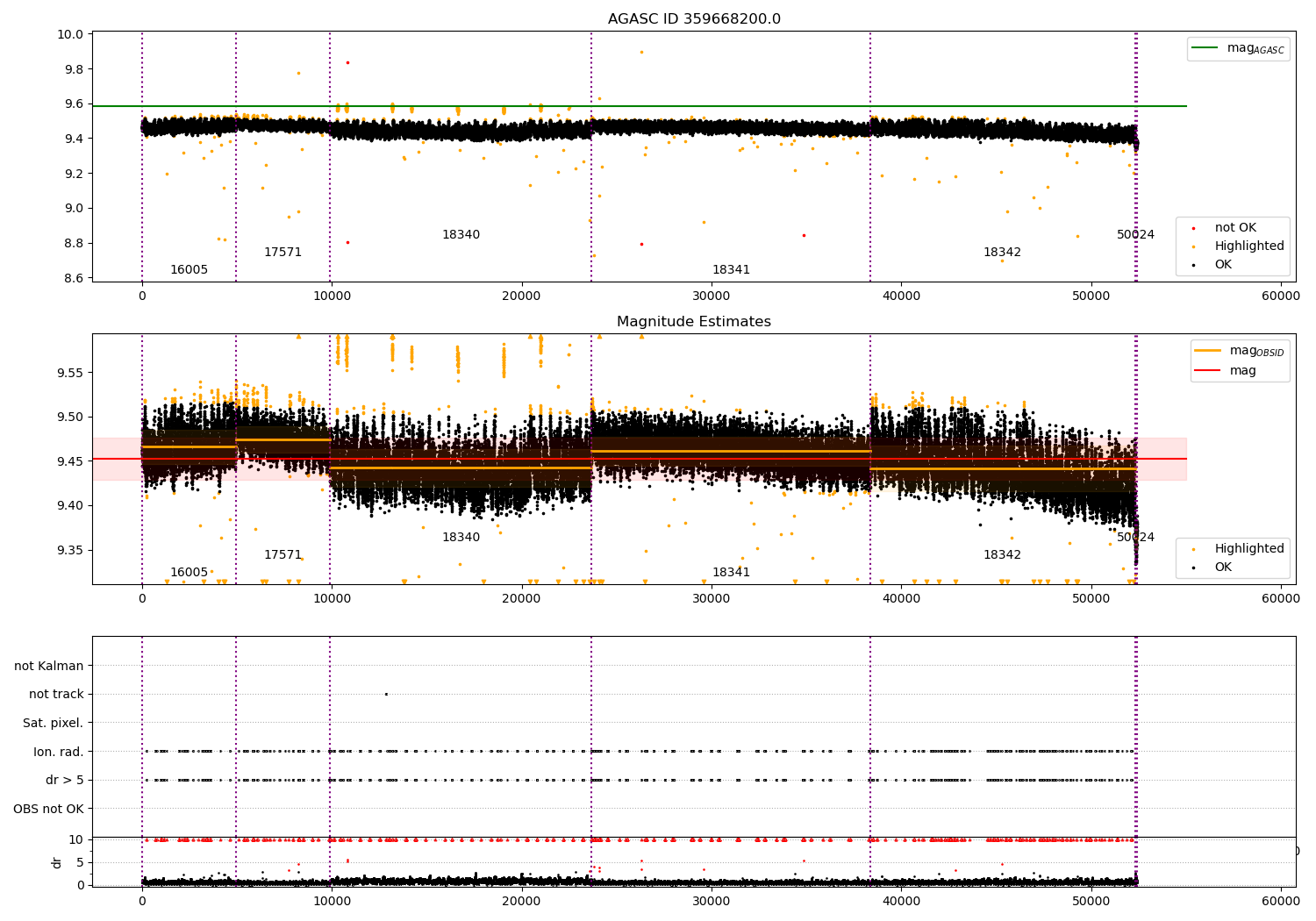Click the 9.45 y-axis tick label
This screenshot has width=1316, height=921.
coord(72,461)
